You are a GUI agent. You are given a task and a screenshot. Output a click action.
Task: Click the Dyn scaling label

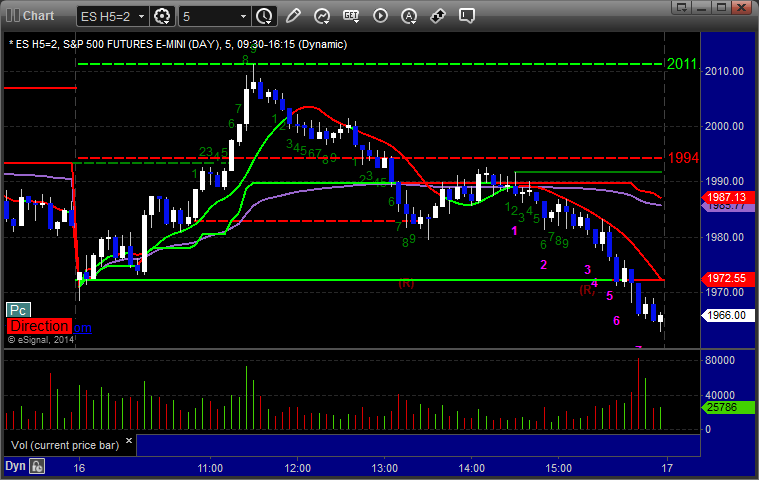click(15, 466)
